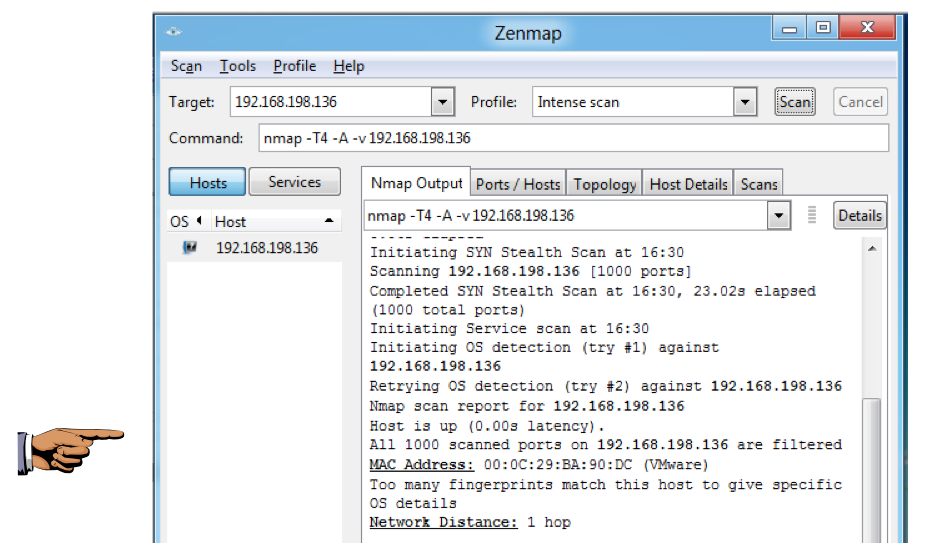The image size is (925, 553).
Task: Click the output scrollbar up arrow
Action: (872, 248)
